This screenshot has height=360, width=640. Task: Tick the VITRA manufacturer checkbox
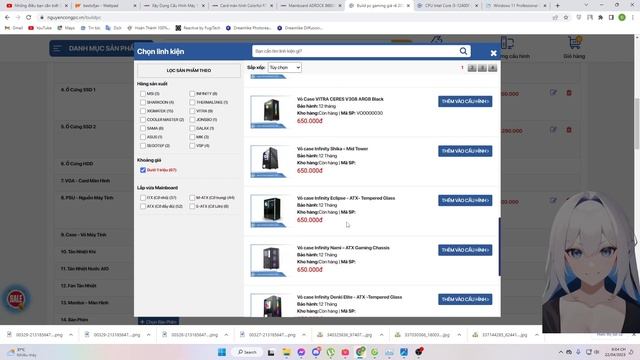pyautogui.click(x=192, y=111)
